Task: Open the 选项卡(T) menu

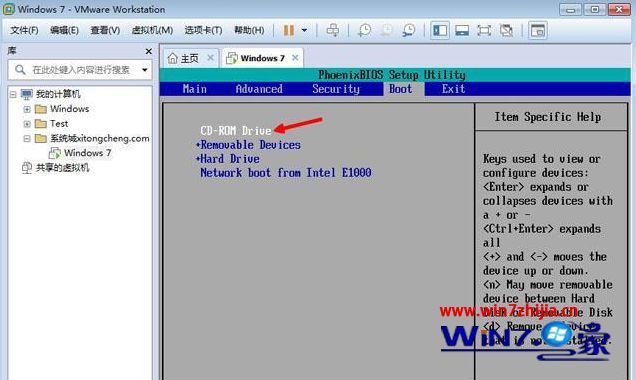Action: point(203,30)
